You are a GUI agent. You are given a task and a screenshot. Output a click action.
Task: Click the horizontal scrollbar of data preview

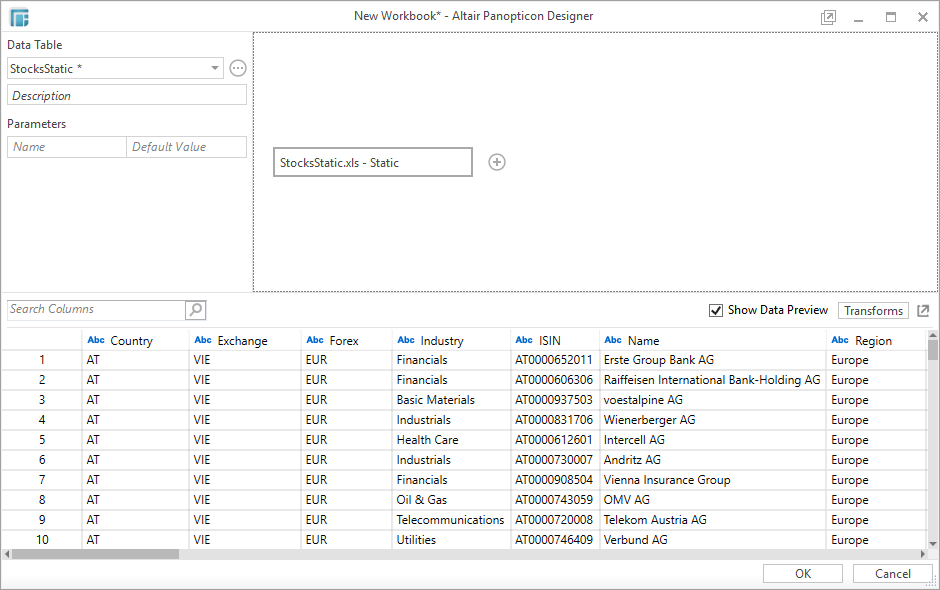95,553
